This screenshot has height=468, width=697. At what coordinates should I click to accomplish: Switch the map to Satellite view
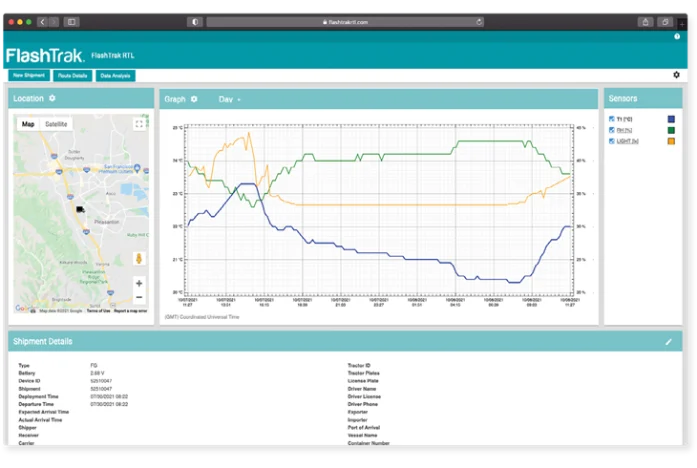(57, 124)
